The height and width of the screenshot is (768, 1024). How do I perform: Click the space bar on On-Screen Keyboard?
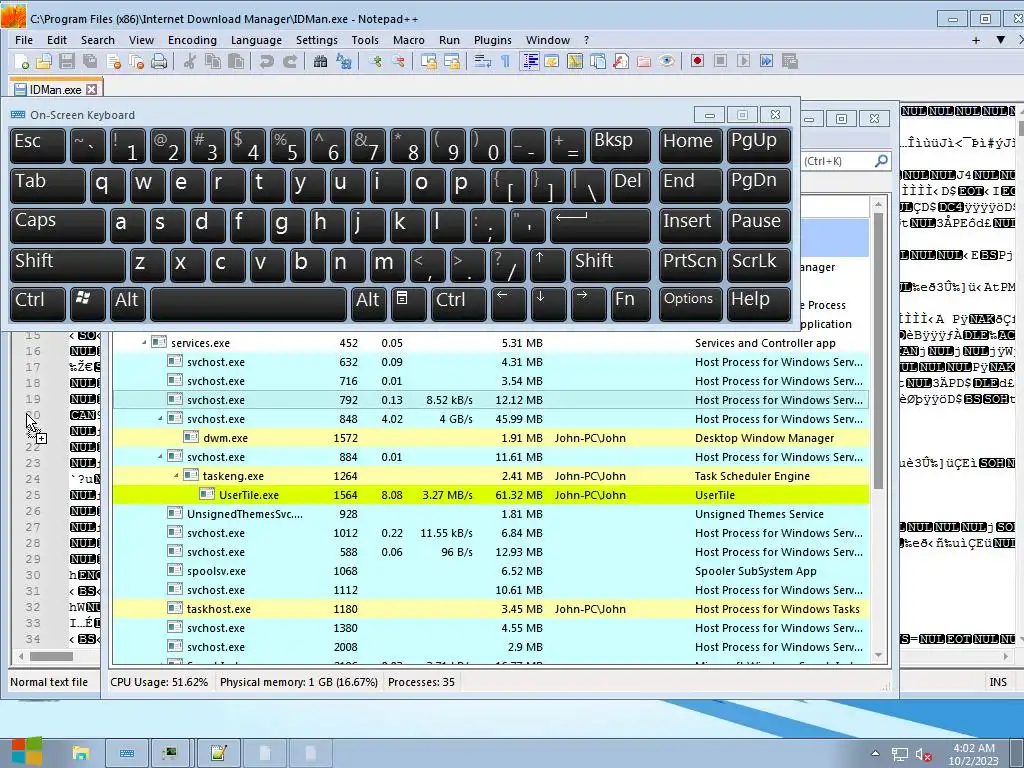pos(248,304)
